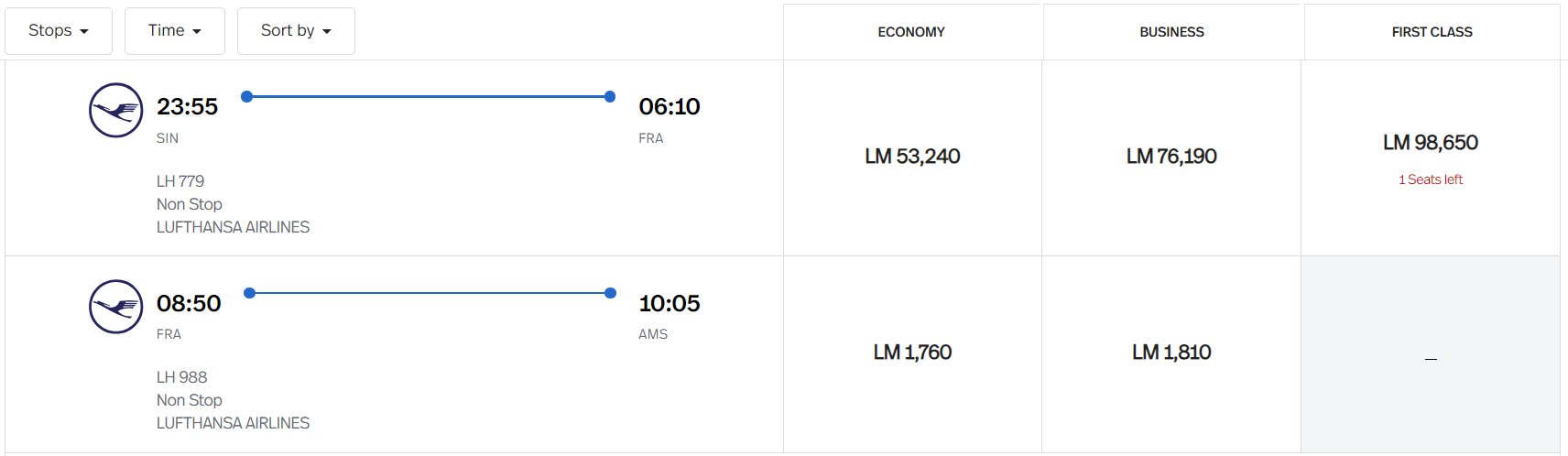The height and width of the screenshot is (456, 1568).
Task: Click the AMS arrival dot on the route line
Action: tap(611, 293)
